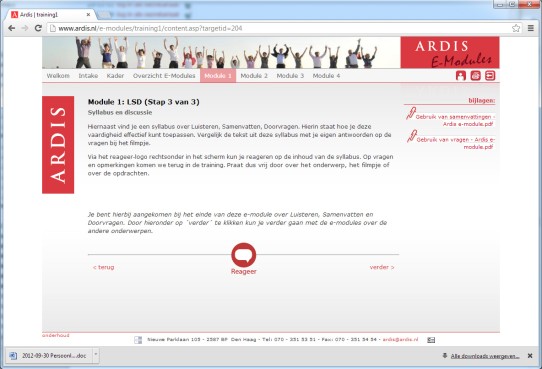Click the logout arrow icon
The image size is (542, 369).
coord(490,75)
